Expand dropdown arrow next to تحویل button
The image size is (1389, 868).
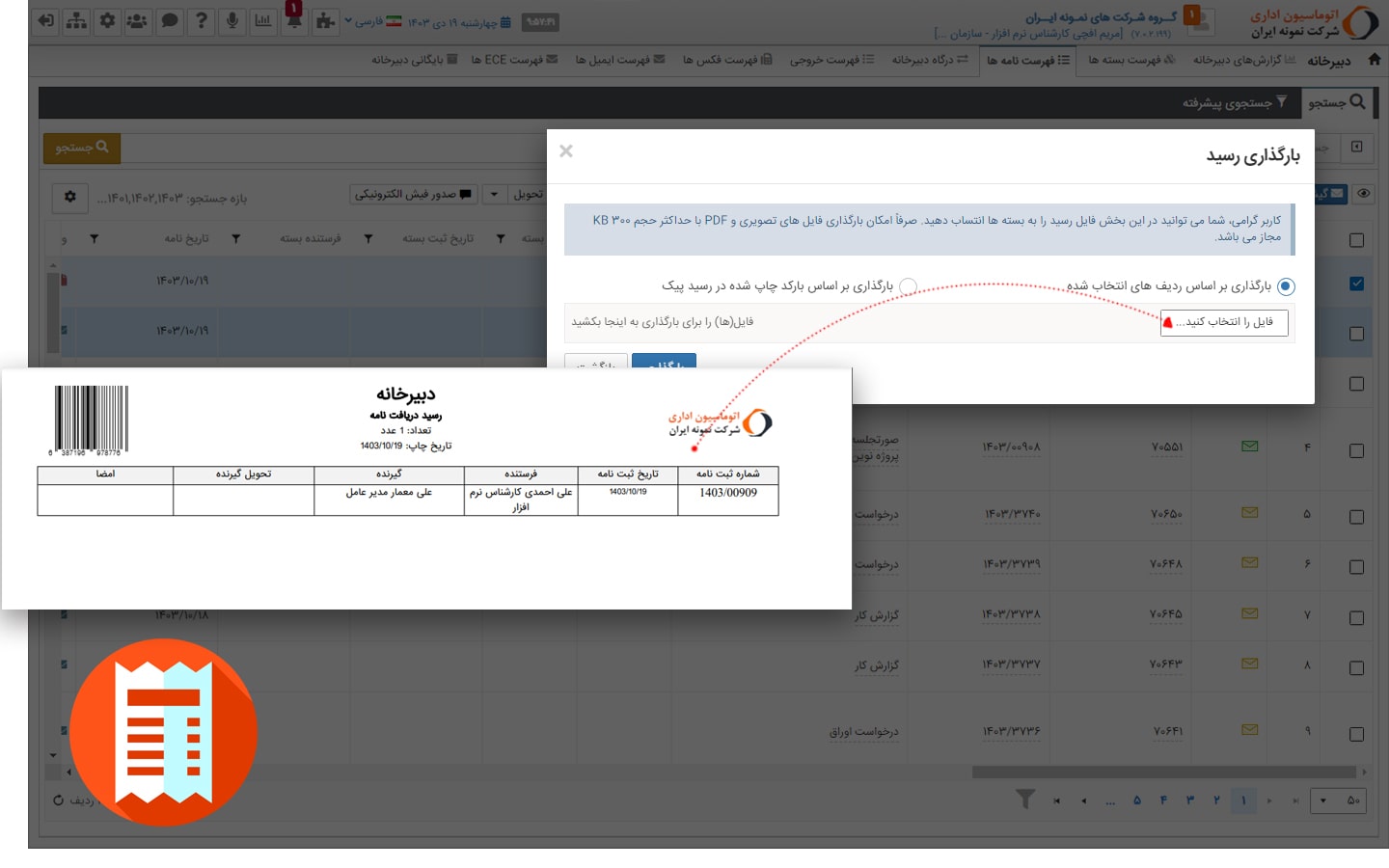tap(494, 194)
